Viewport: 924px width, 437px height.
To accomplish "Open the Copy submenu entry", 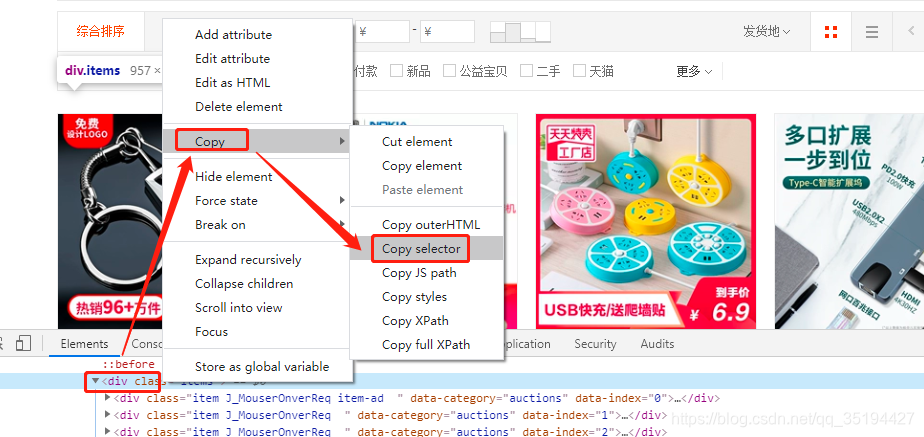I will click(x=258, y=141).
